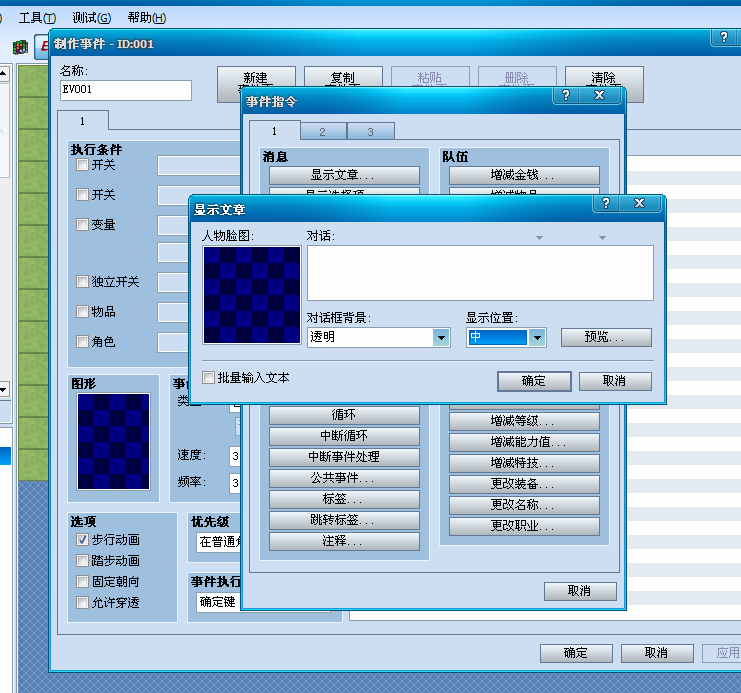Screen dimensions: 741x693
Task: Click the 新建 event page button
Action: click(256, 77)
